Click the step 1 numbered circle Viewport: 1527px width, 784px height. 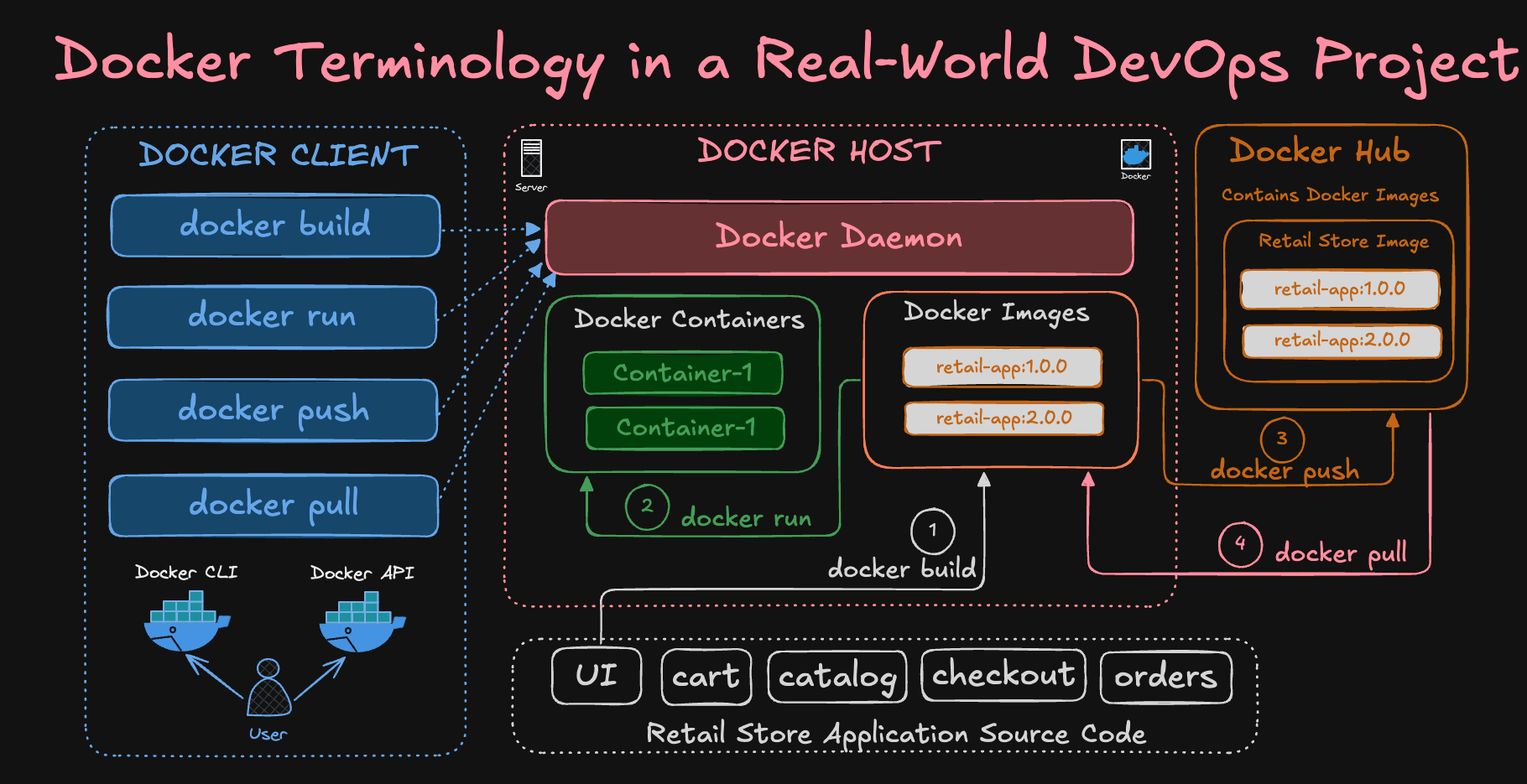[x=932, y=530]
